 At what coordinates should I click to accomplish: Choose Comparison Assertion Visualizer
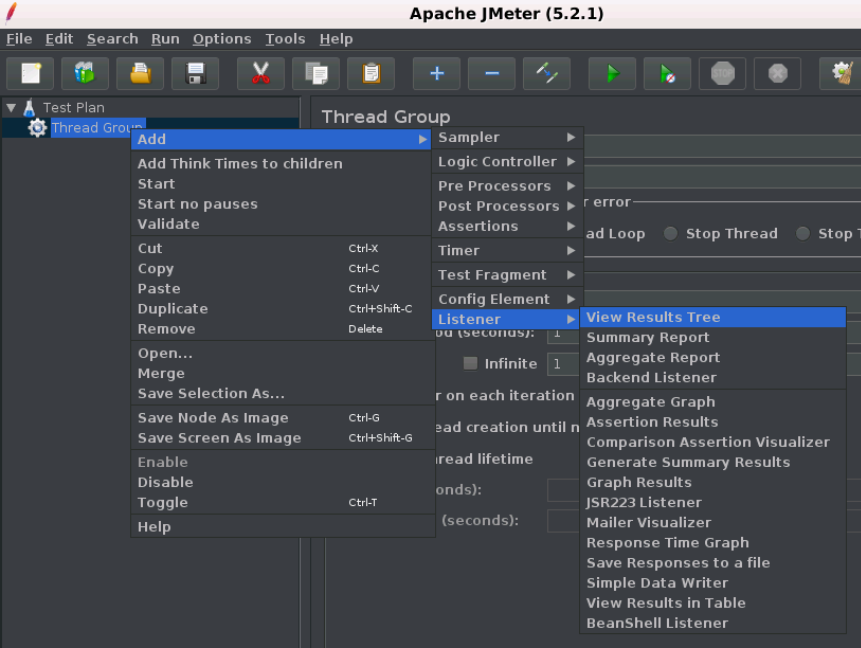[x=713, y=442]
